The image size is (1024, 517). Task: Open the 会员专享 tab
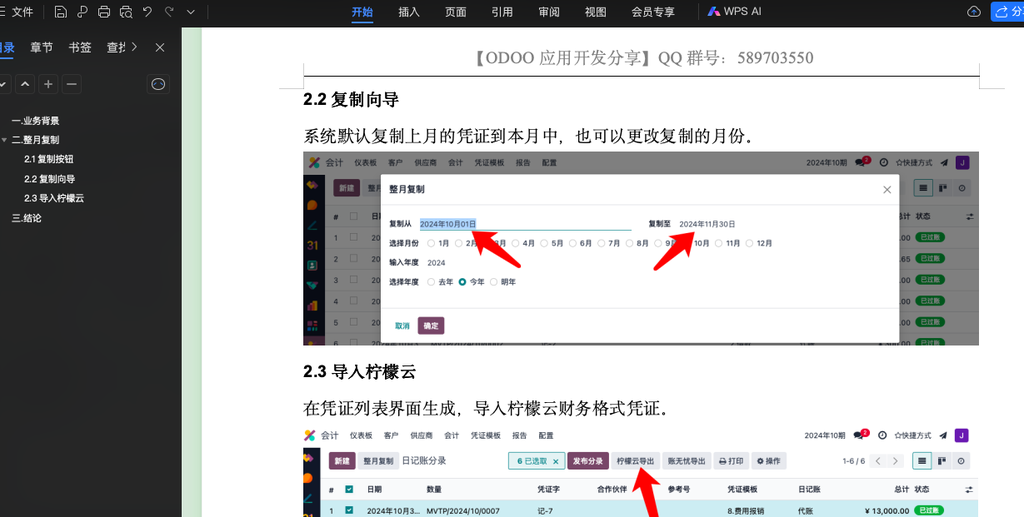point(653,12)
